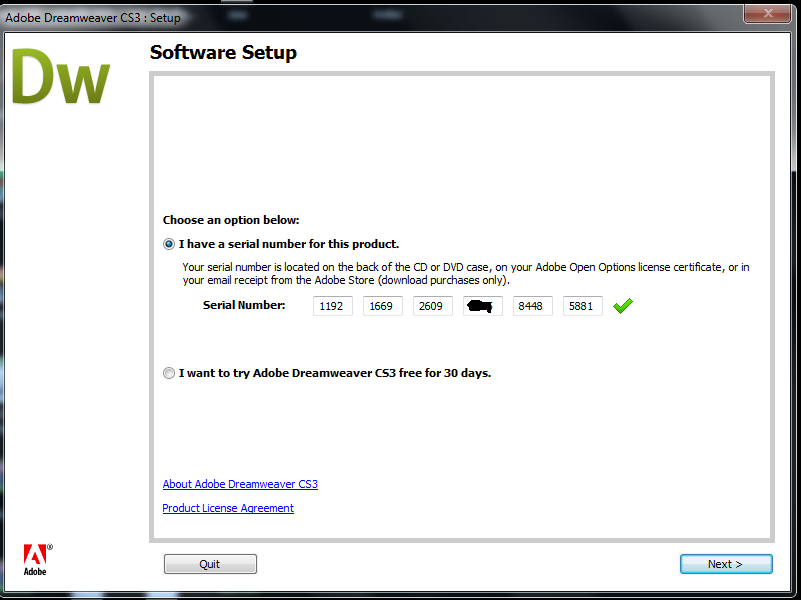
Task: Open the Product License Agreement link
Action: pos(228,508)
